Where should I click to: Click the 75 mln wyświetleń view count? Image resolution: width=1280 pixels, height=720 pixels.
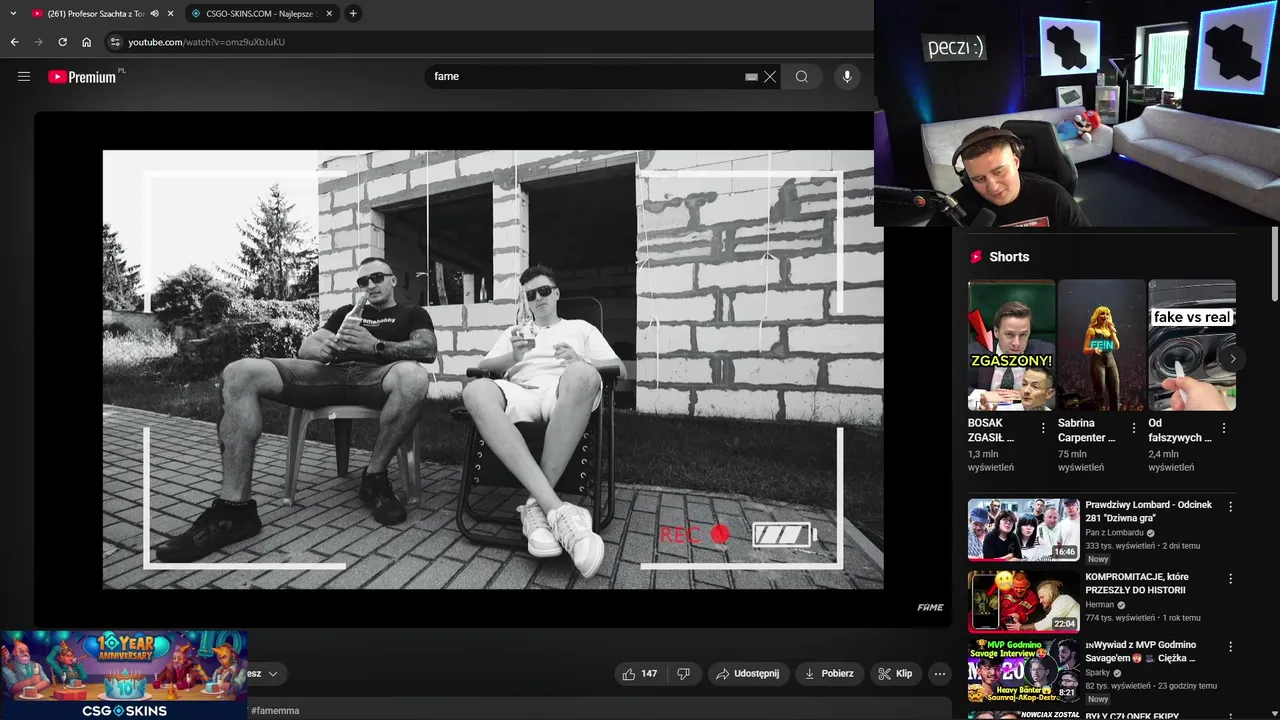coord(1081,460)
